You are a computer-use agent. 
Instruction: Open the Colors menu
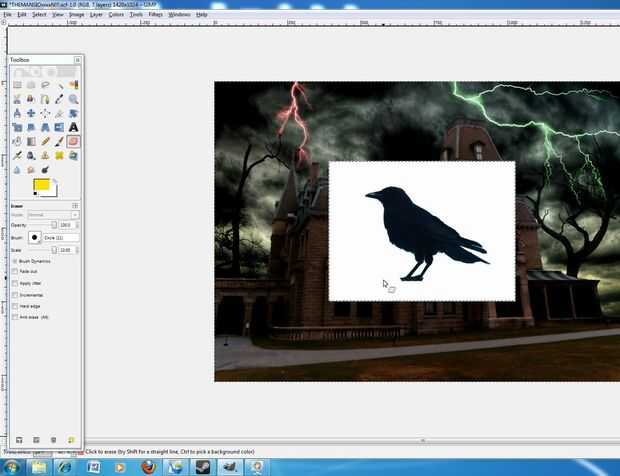116,14
